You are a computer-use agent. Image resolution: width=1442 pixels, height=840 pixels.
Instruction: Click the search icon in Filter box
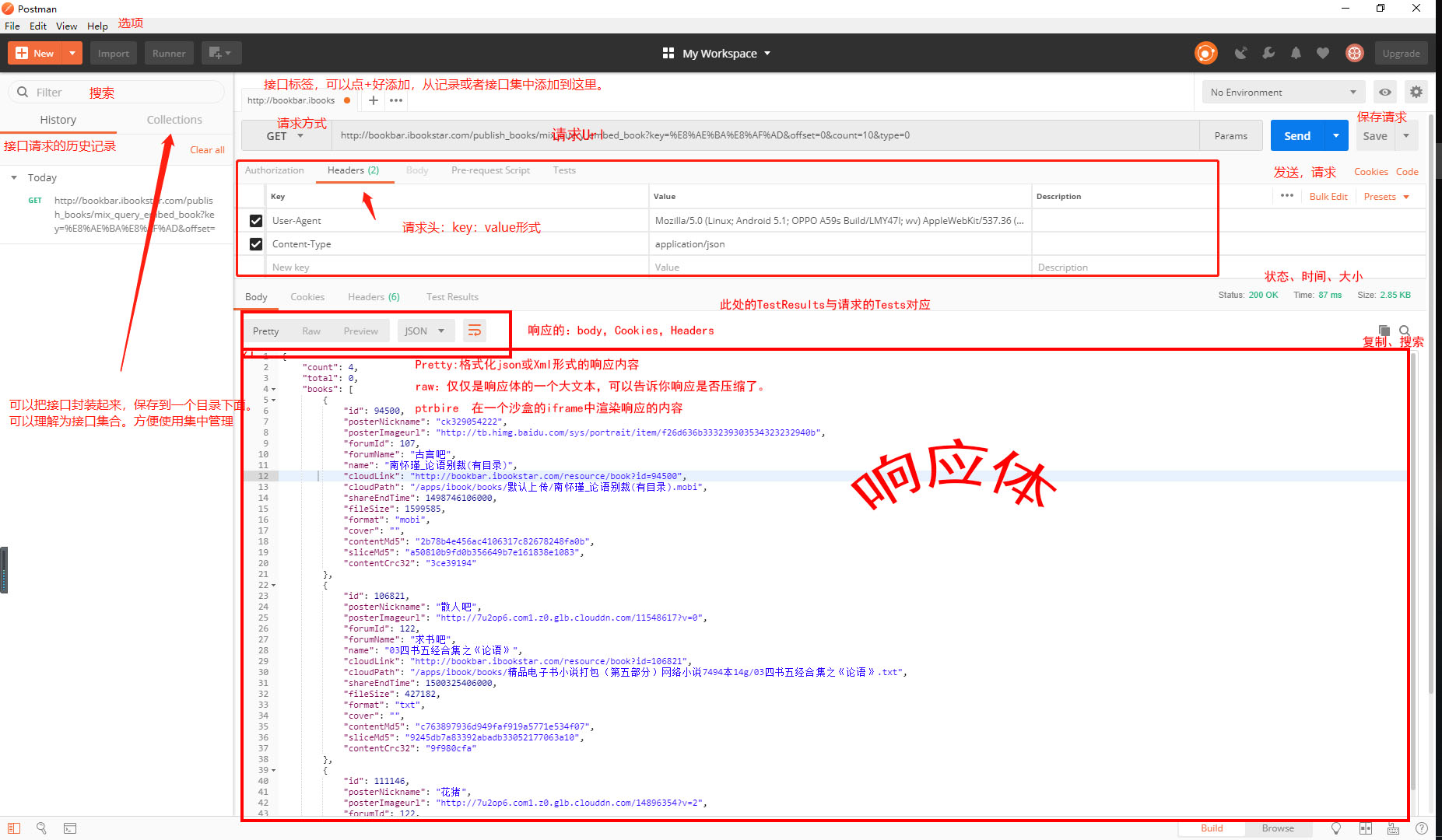click(x=23, y=92)
